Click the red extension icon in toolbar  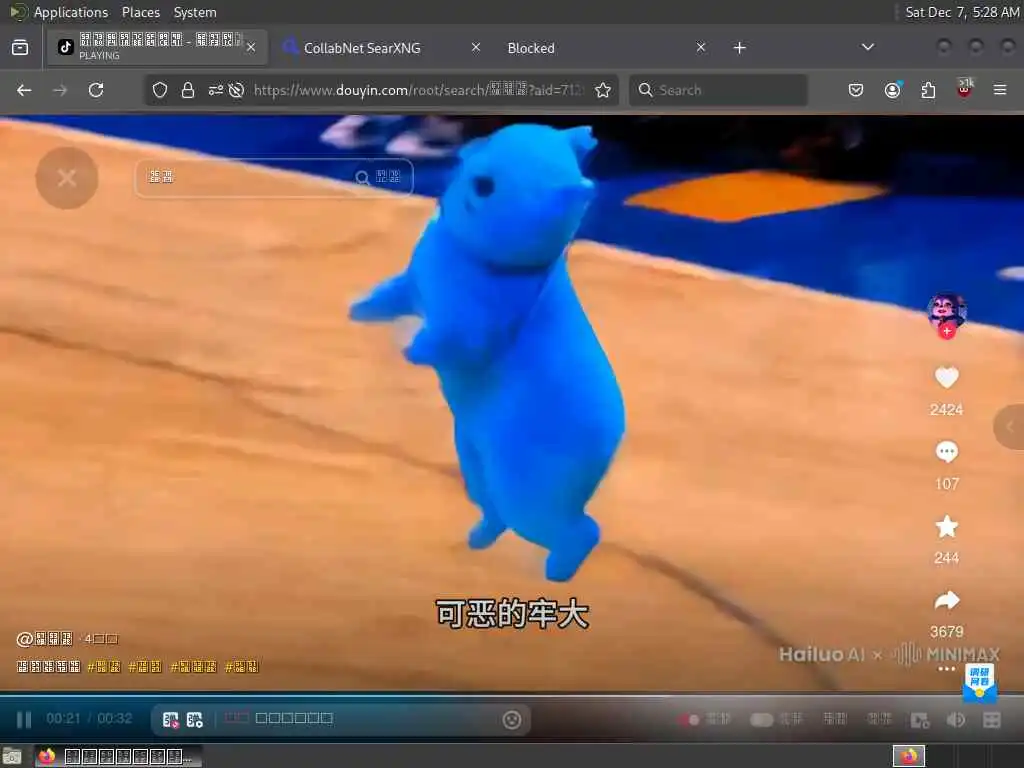coord(965,89)
